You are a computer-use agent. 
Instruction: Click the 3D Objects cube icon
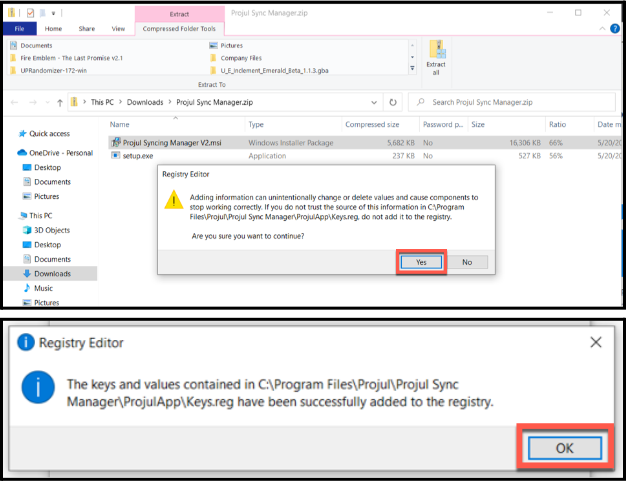tap(27, 230)
